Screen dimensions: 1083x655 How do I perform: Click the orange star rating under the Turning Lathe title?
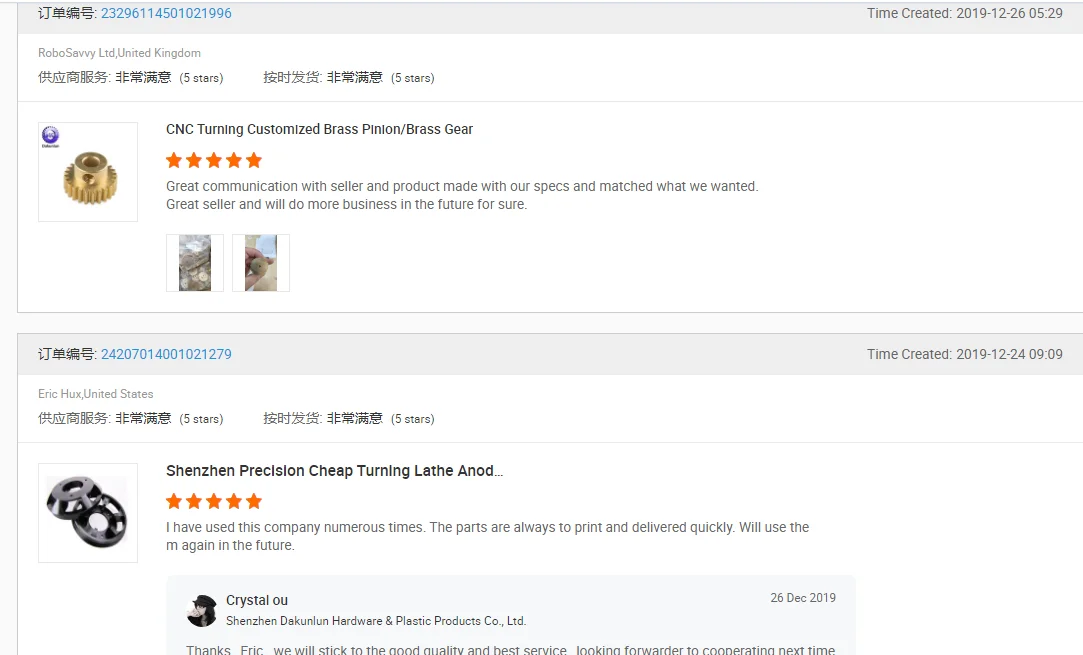[214, 501]
